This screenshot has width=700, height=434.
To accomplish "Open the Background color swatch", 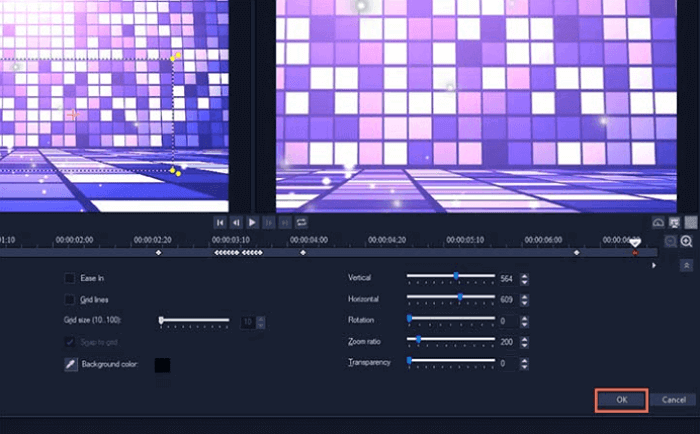I will [162, 365].
